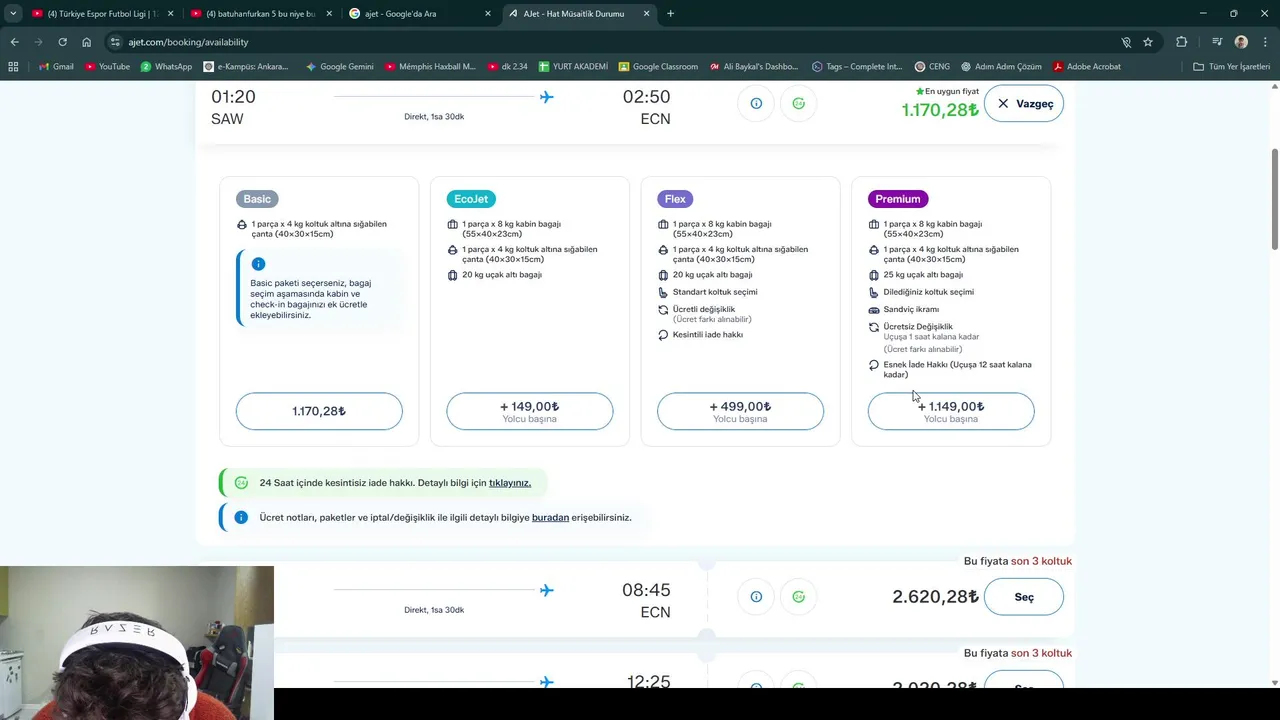This screenshot has width=1280, height=720.
Task: Open the Google Classroom bookmark
Action: coord(658,67)
